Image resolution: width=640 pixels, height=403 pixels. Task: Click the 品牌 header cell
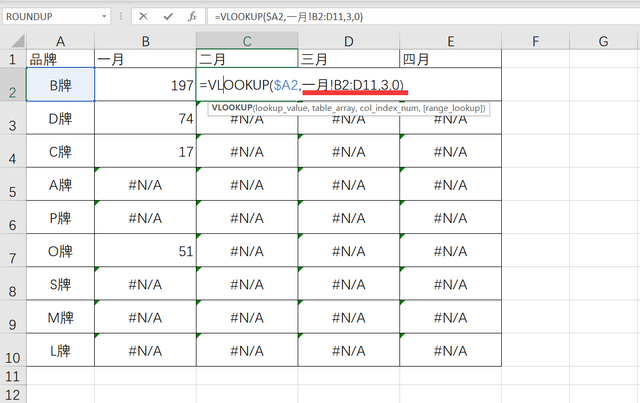tap(60, 59)
